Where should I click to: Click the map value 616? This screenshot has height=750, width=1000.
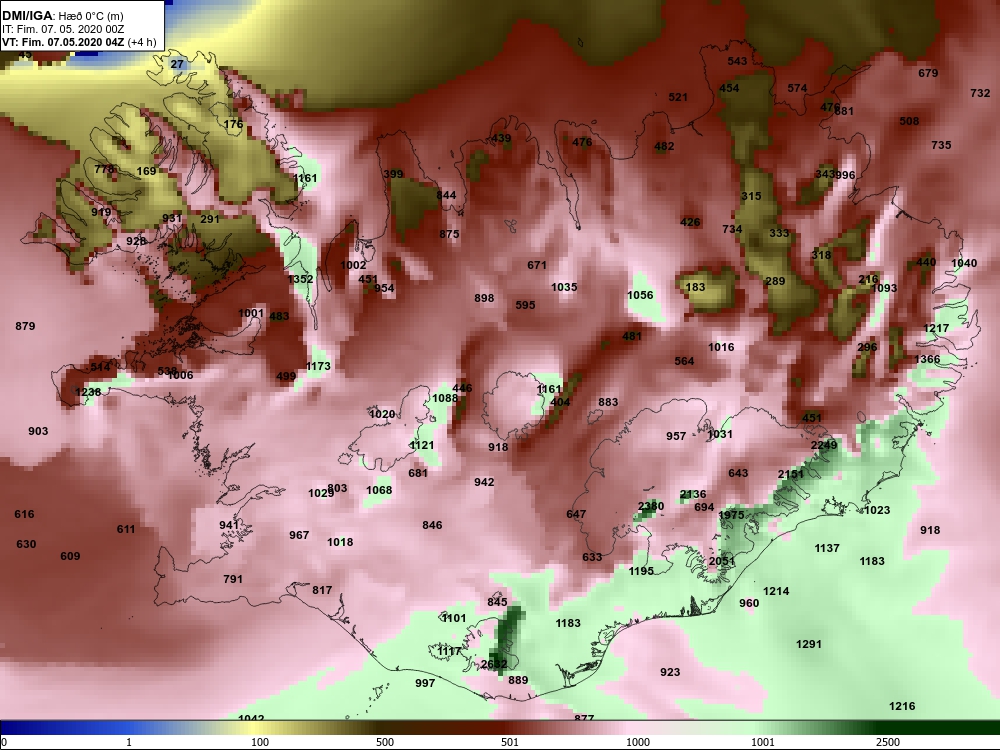[24, 514]
